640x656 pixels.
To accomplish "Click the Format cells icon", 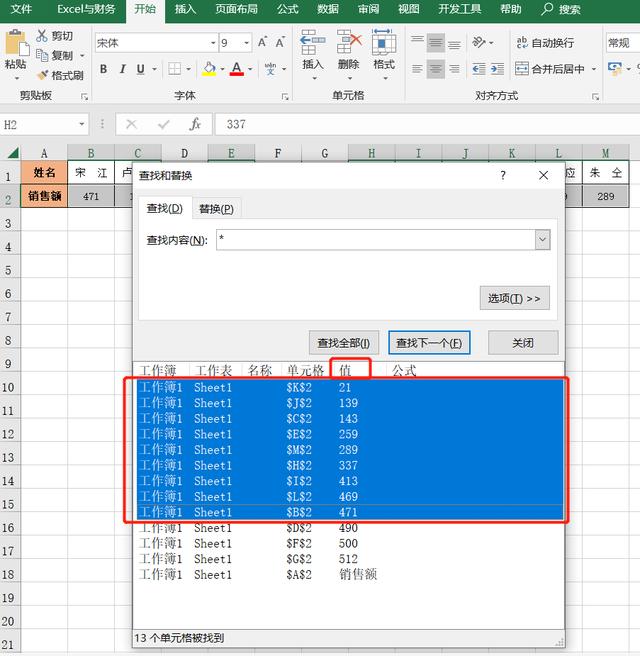I will pos(384,42).
